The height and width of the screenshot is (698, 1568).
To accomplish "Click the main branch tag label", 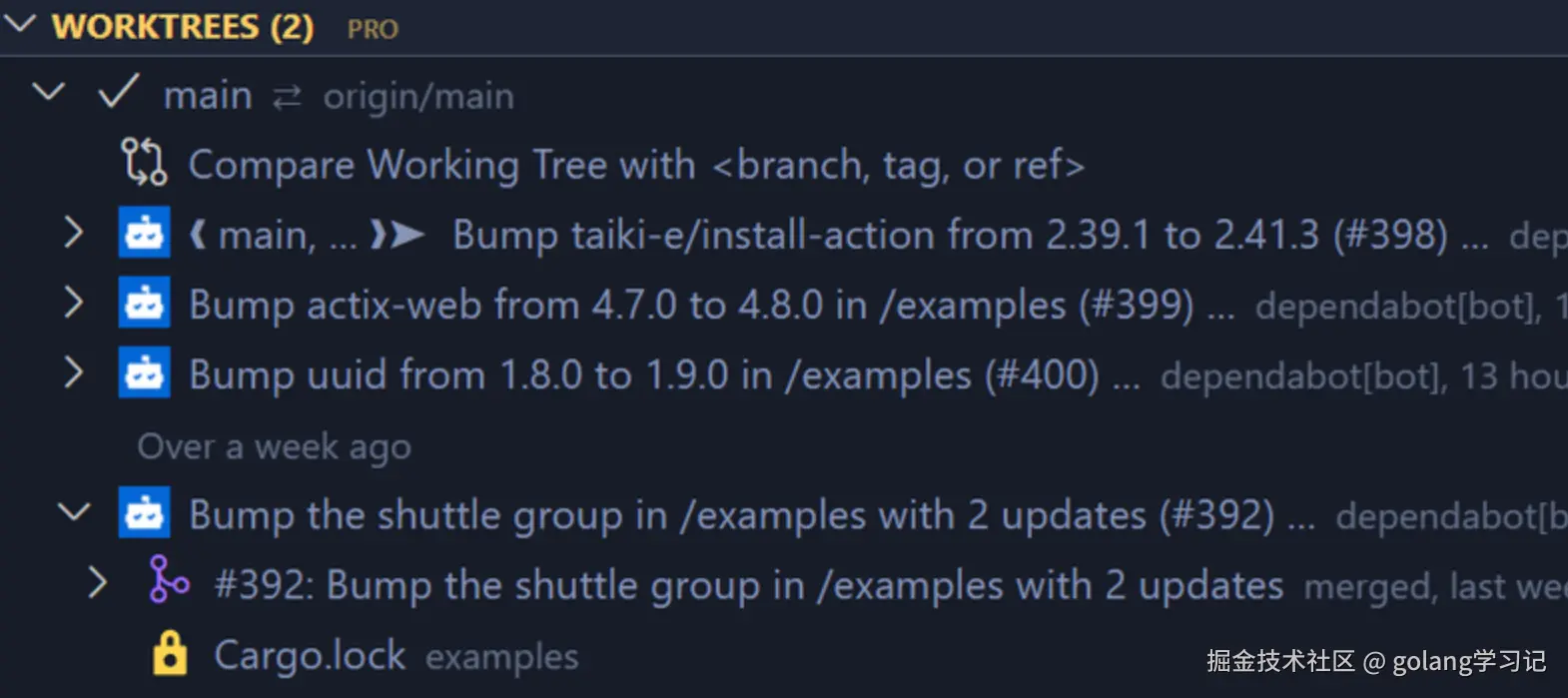I will (x=266, y=236).
